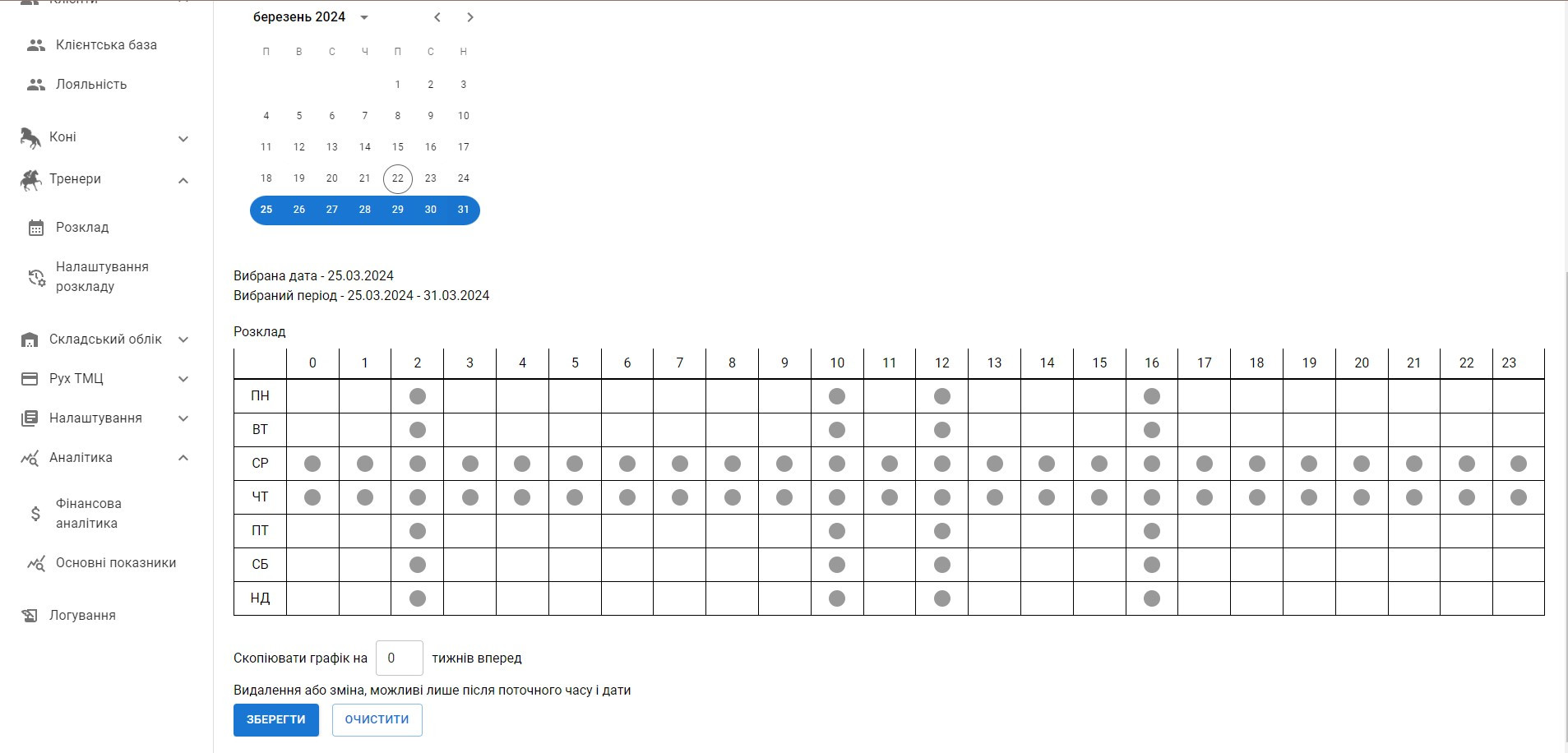1568x753 pixels.
Task: Click the Логування icon in sidebar
Action: 30,616
